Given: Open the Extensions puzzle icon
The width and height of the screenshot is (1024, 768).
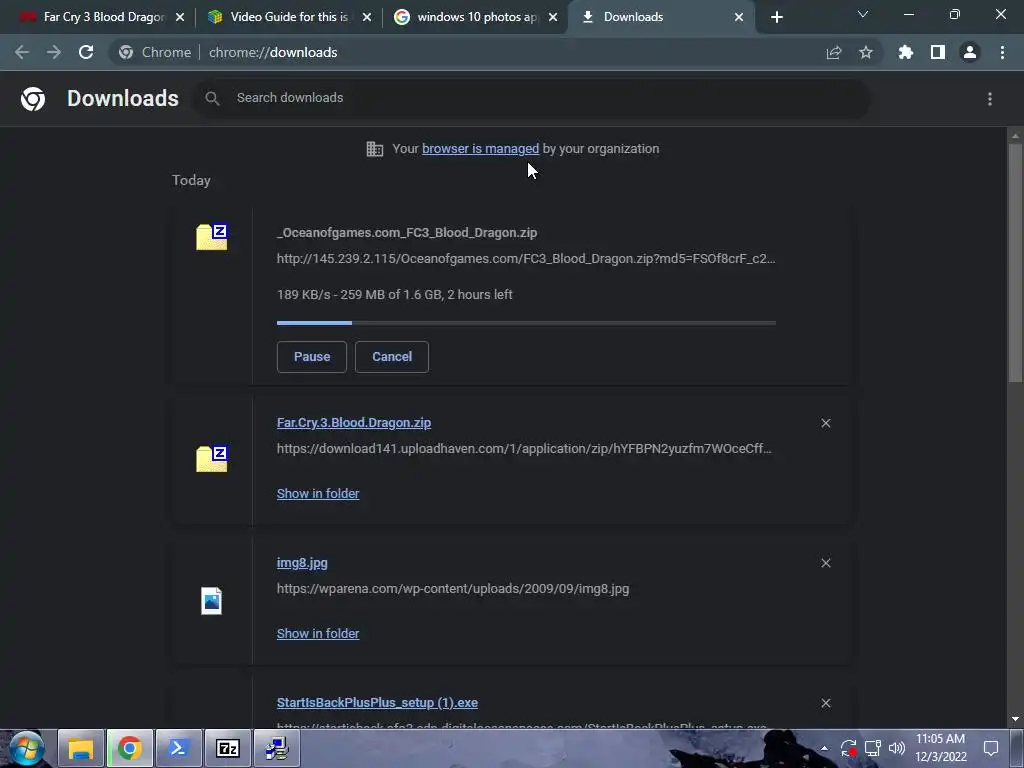Looking at the screenshot, I should pos(906,52).
